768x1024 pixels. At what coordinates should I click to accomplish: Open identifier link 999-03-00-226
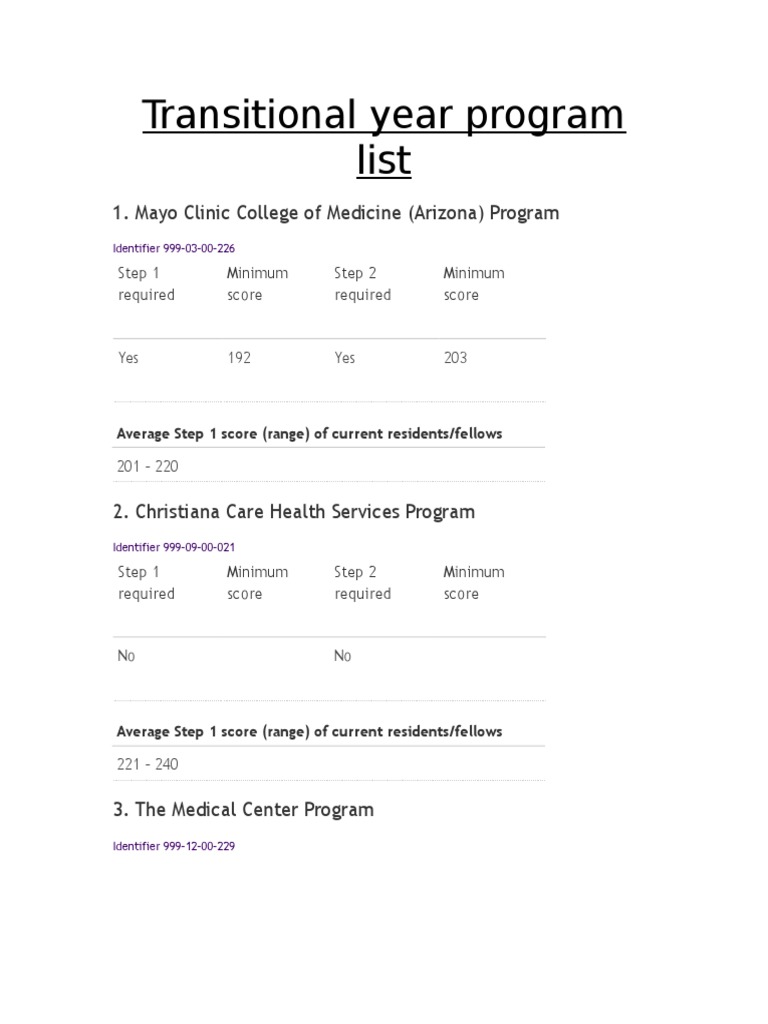click(174, 248)
